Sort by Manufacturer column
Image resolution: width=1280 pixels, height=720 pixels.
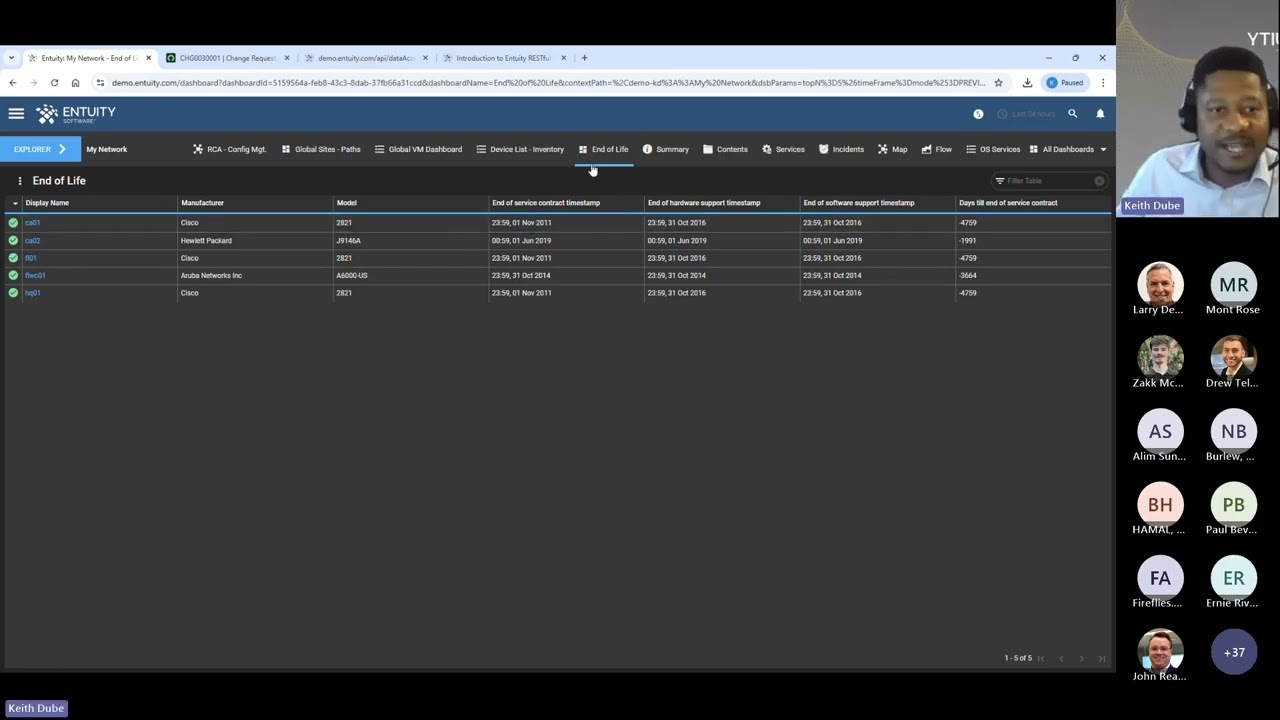[202, 203]
